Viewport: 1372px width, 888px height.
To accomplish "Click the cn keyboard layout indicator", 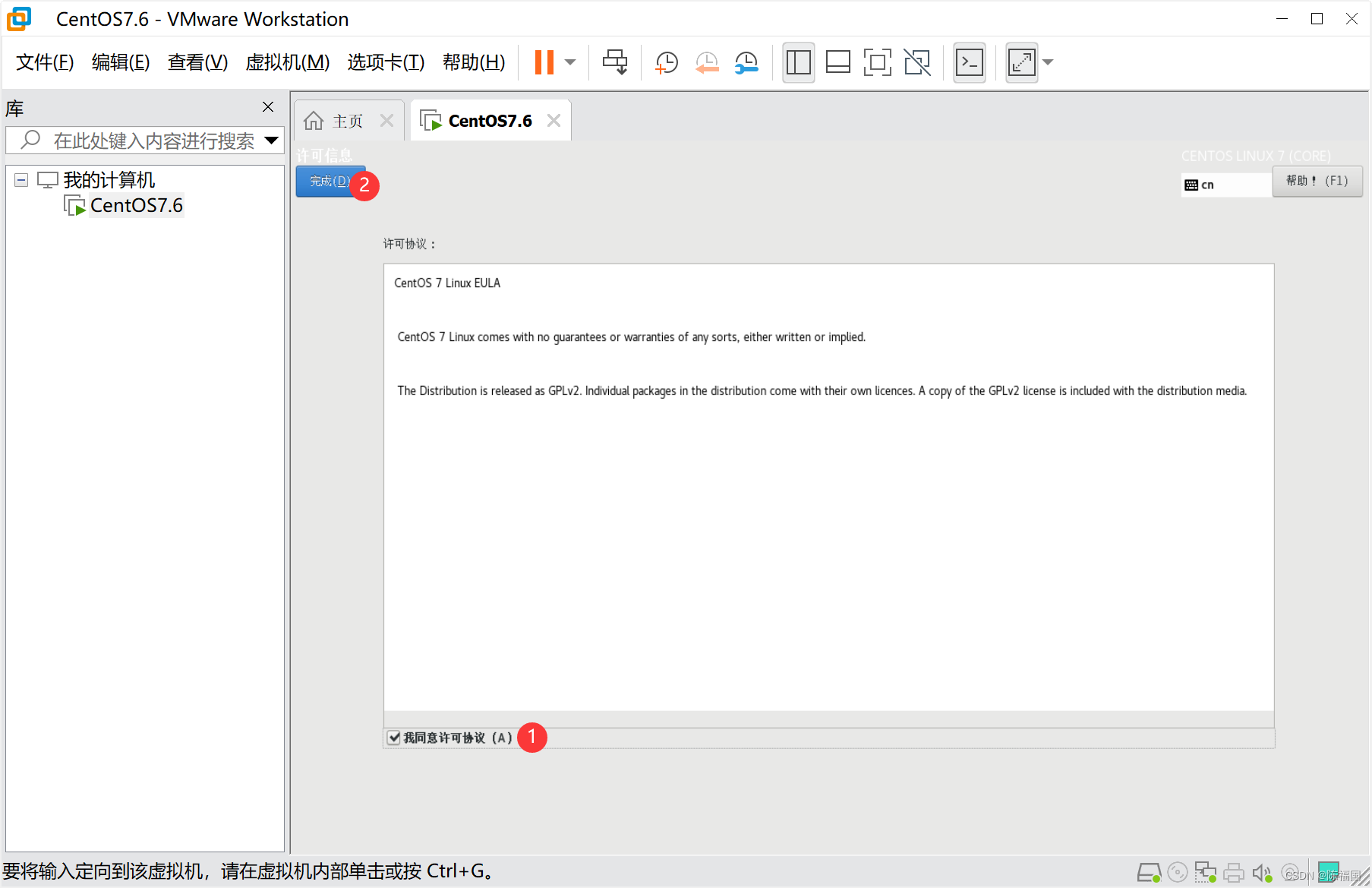I will tap(1225, 185).
